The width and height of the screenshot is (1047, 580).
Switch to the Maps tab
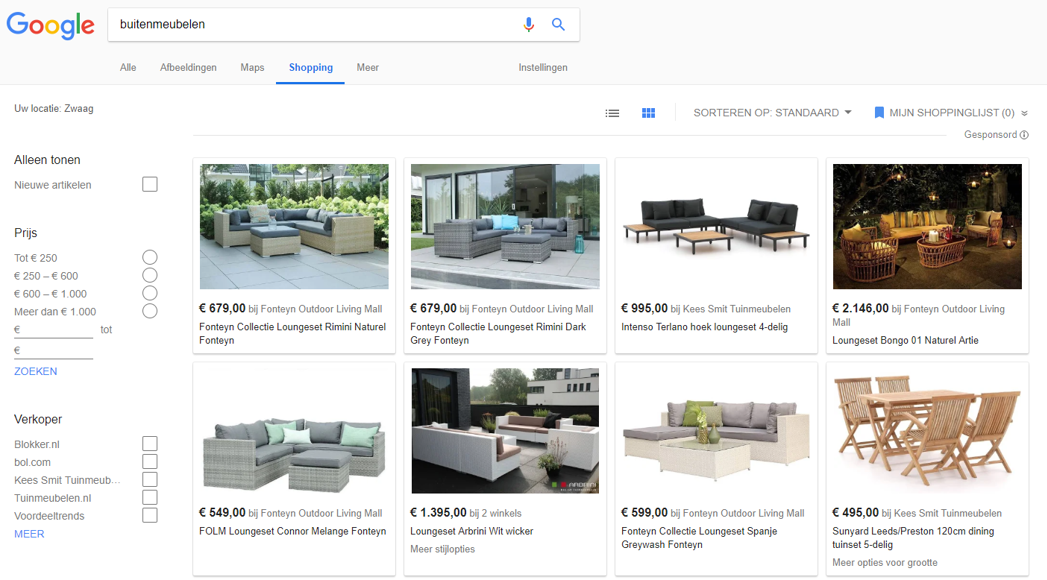252,68
